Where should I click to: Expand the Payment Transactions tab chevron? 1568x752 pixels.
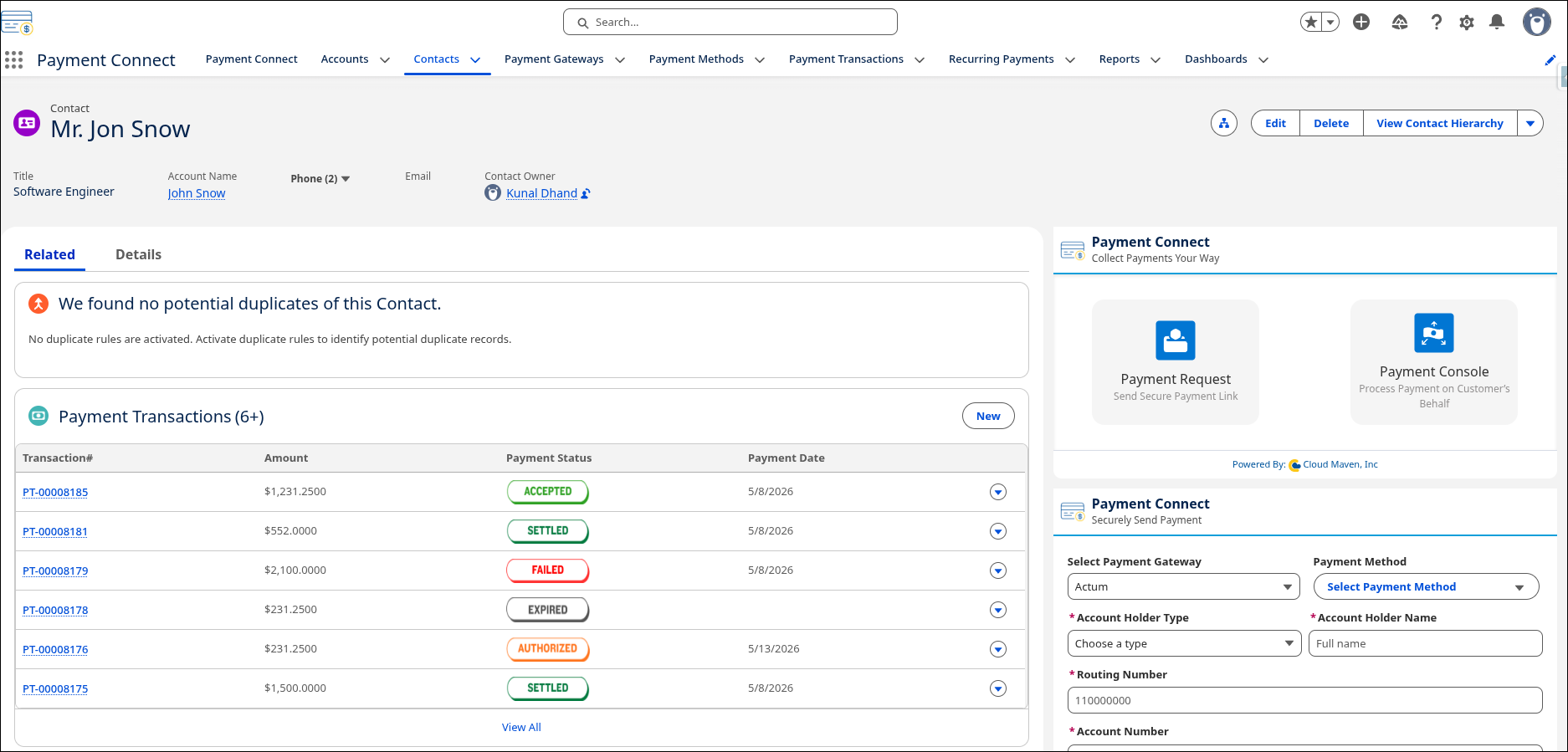[x=920, y=60]
